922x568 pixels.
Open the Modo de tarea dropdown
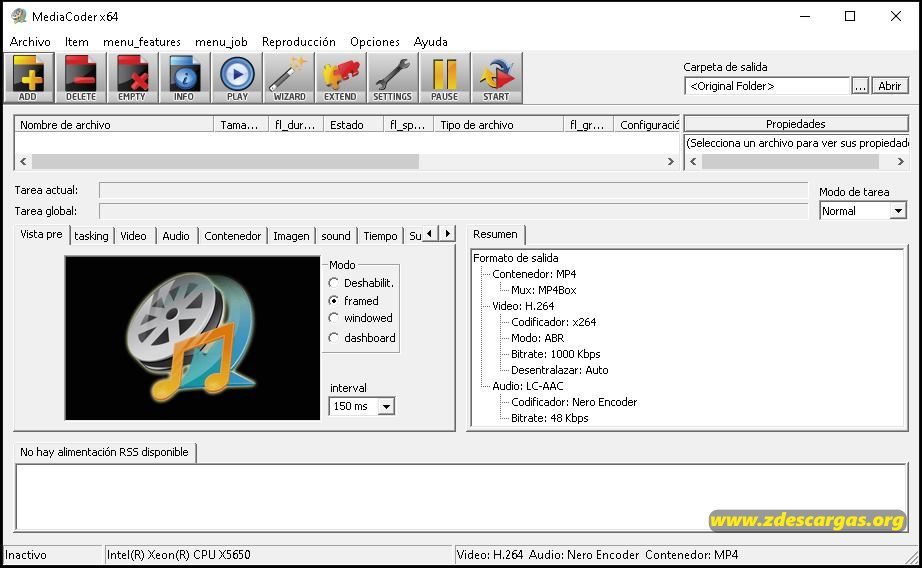click(898, 211)
